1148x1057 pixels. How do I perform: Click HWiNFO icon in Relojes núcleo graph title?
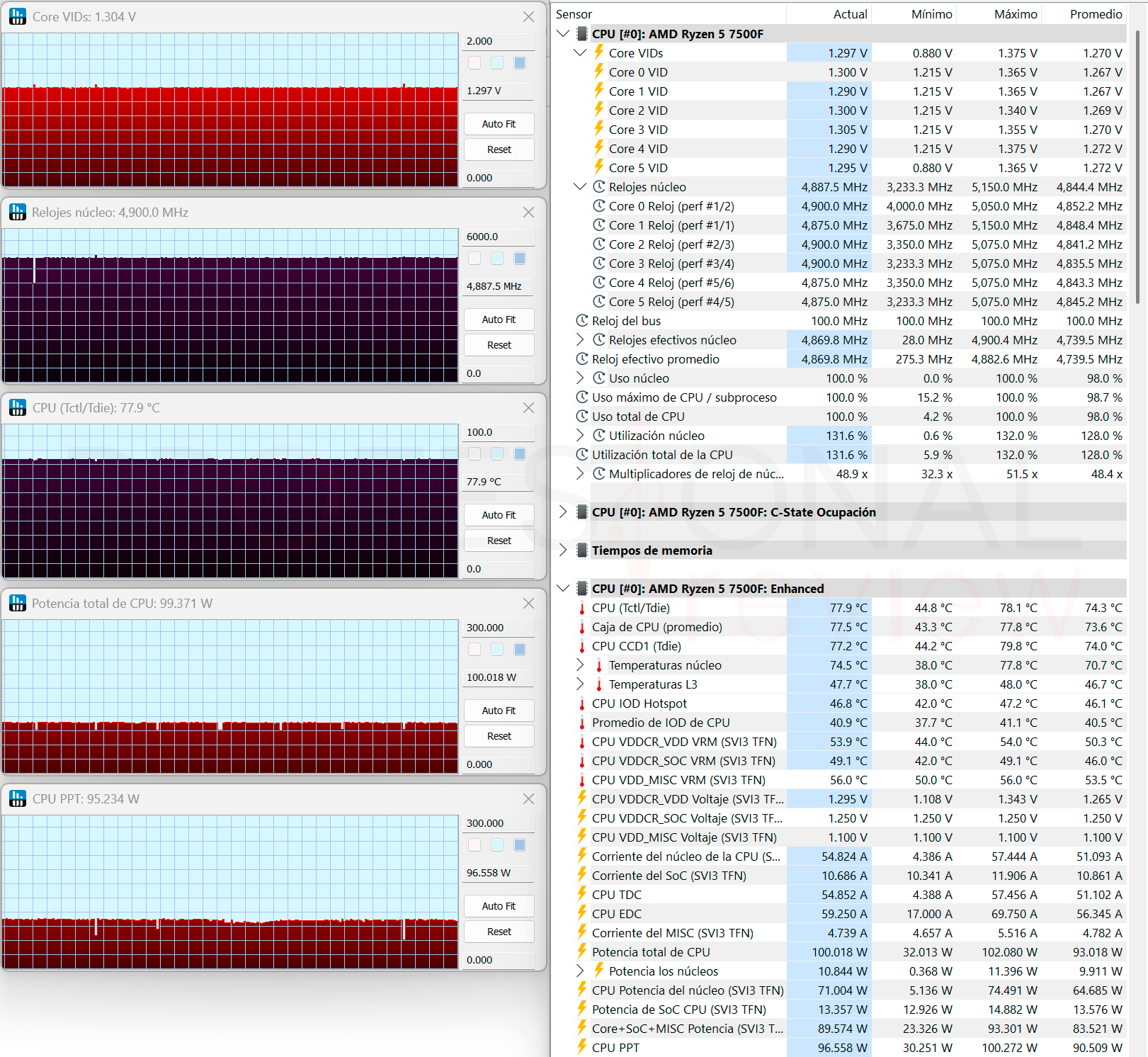pos(18,212)
